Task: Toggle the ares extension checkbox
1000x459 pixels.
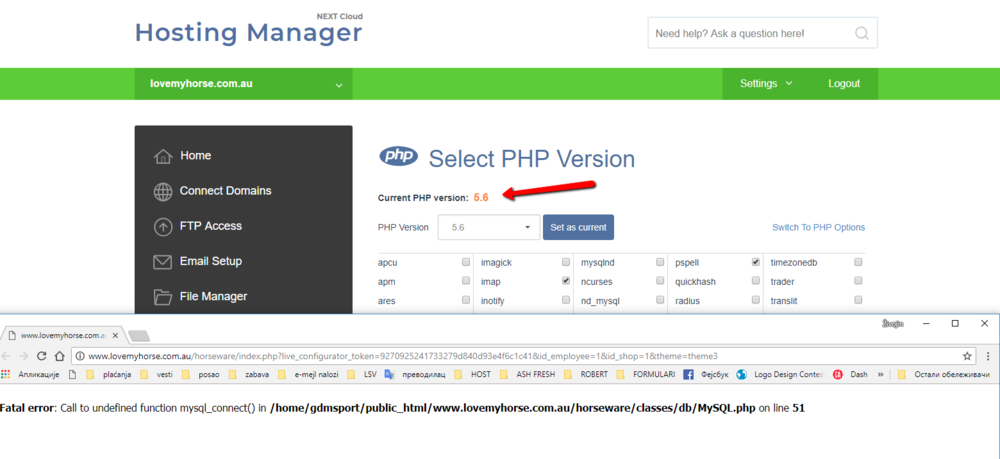Action: [x=466, y=300]
